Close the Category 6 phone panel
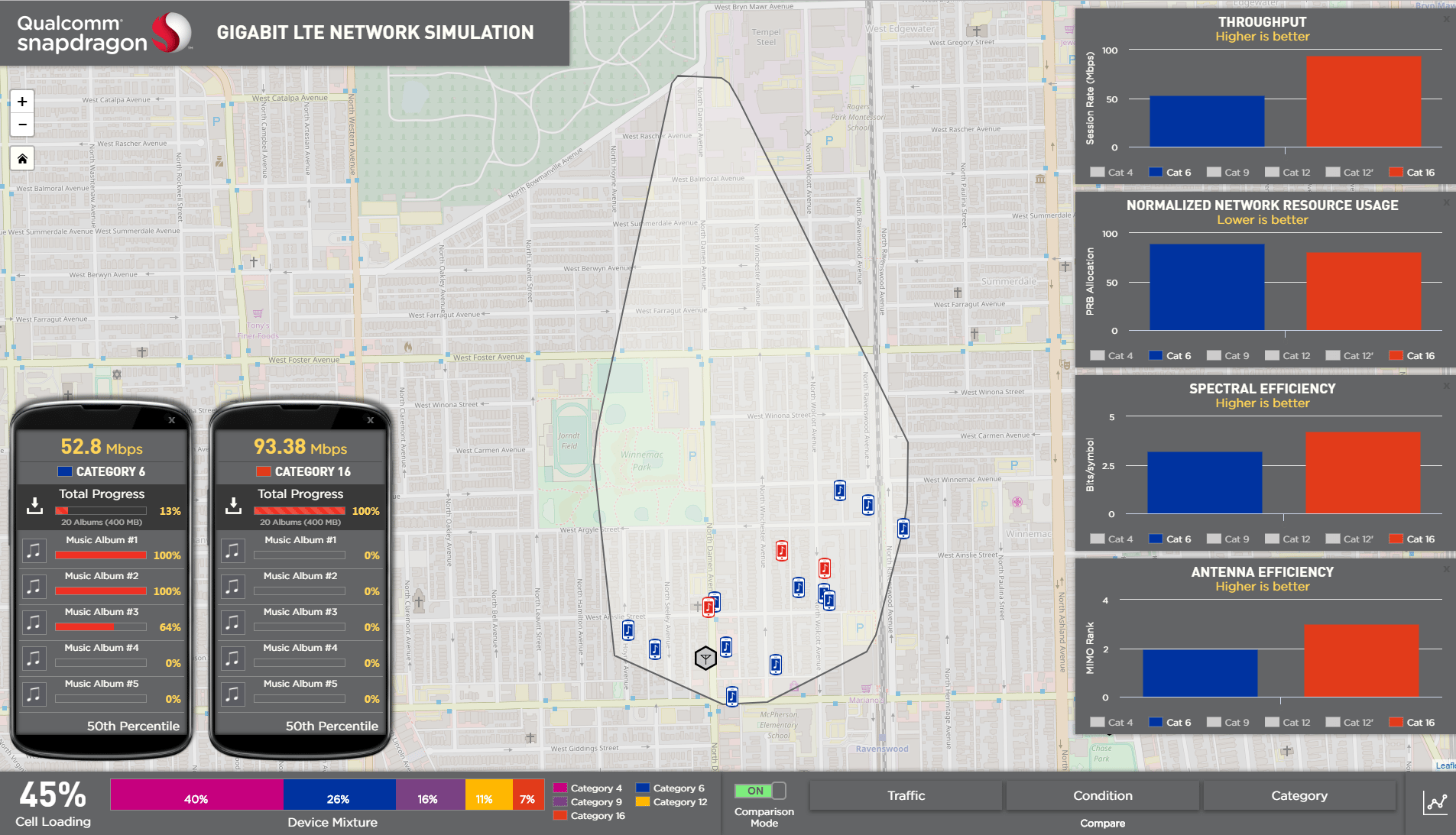 coord(171,420)
